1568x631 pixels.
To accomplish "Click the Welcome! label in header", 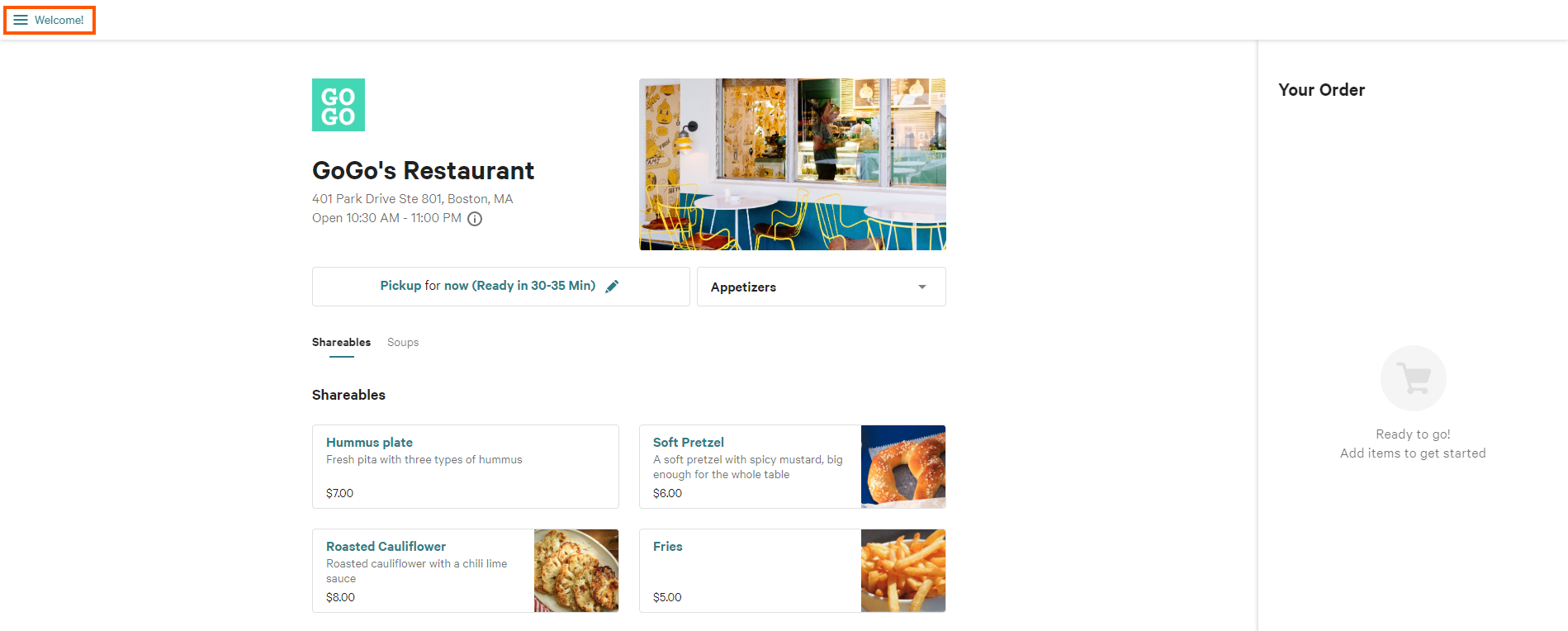I will [59, 20].
